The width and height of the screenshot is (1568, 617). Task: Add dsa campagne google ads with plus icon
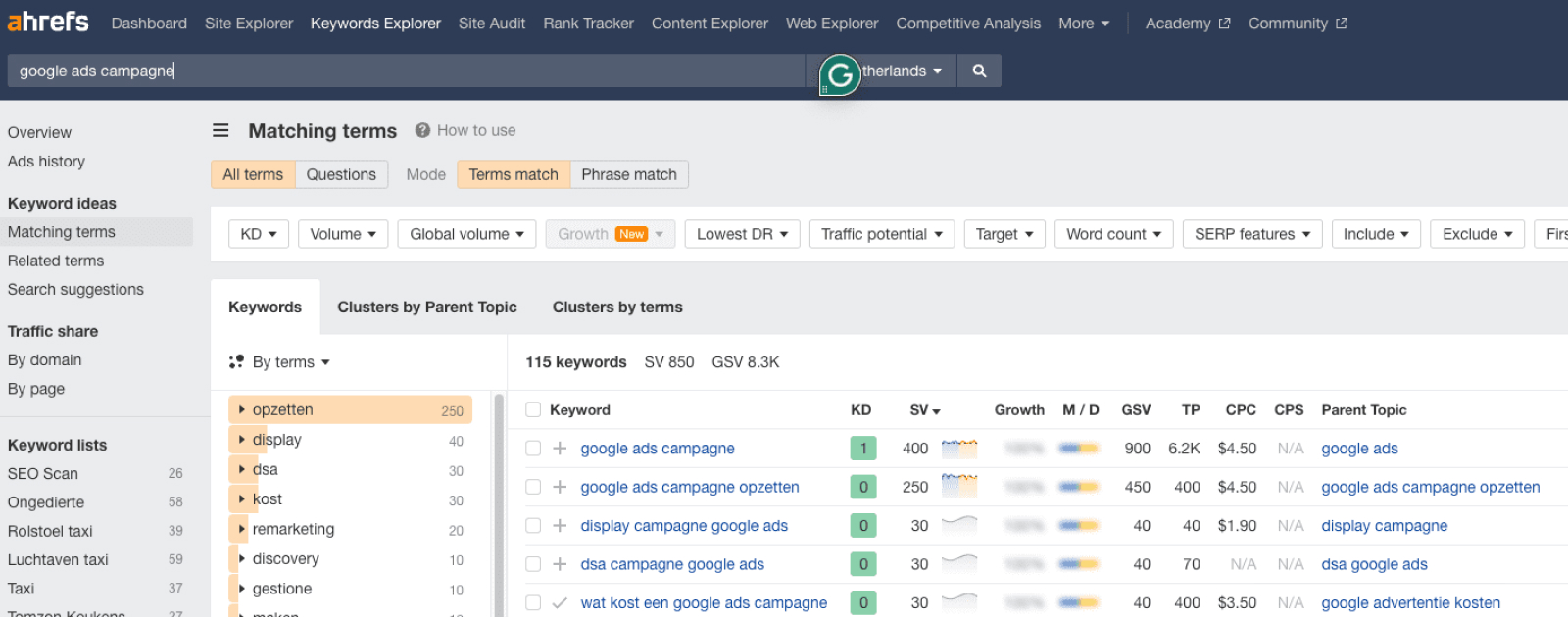560,564
